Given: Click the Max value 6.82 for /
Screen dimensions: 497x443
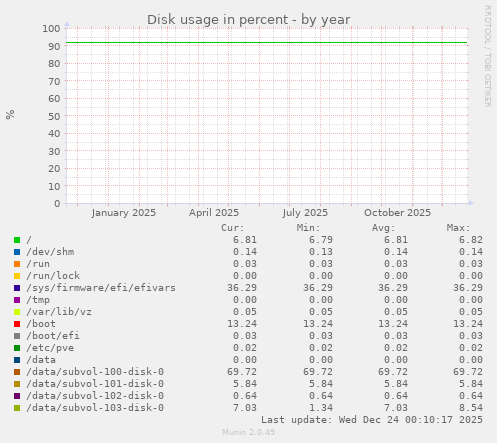Looking at the screenshot, I should [471, 240].
